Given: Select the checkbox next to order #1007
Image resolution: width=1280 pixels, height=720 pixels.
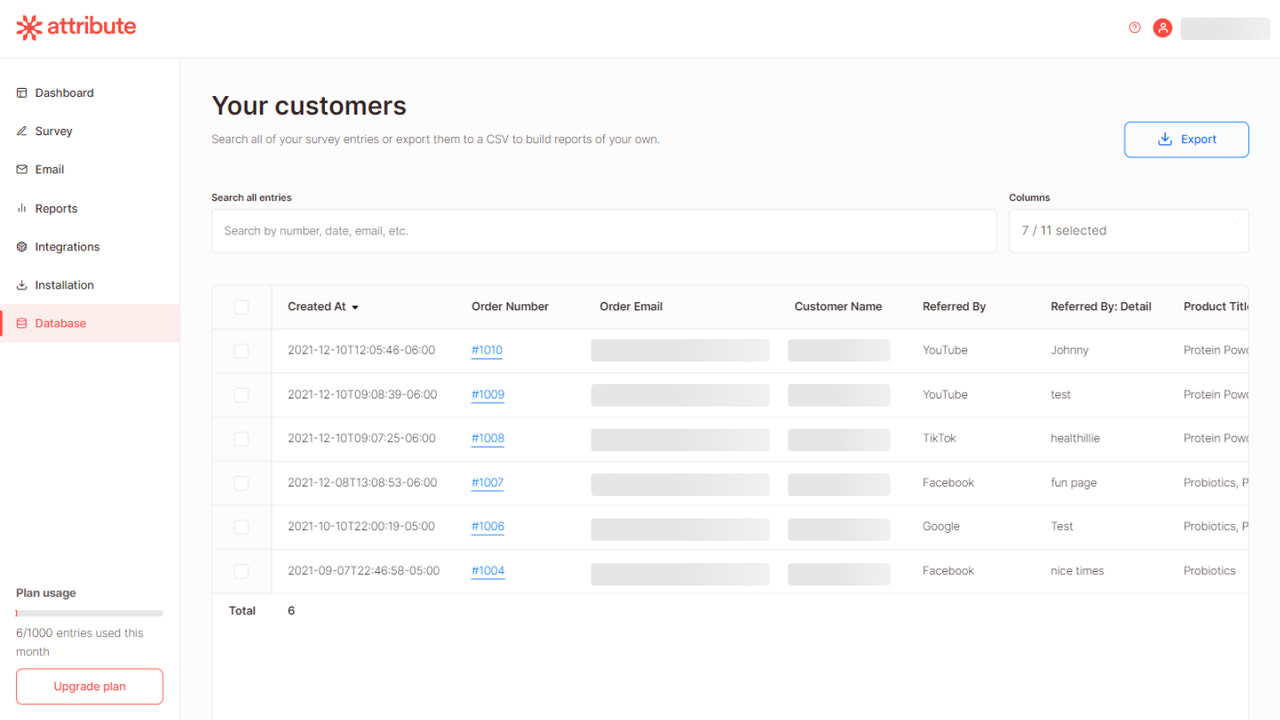Looking at the screenshot, I should coord(241,483).
